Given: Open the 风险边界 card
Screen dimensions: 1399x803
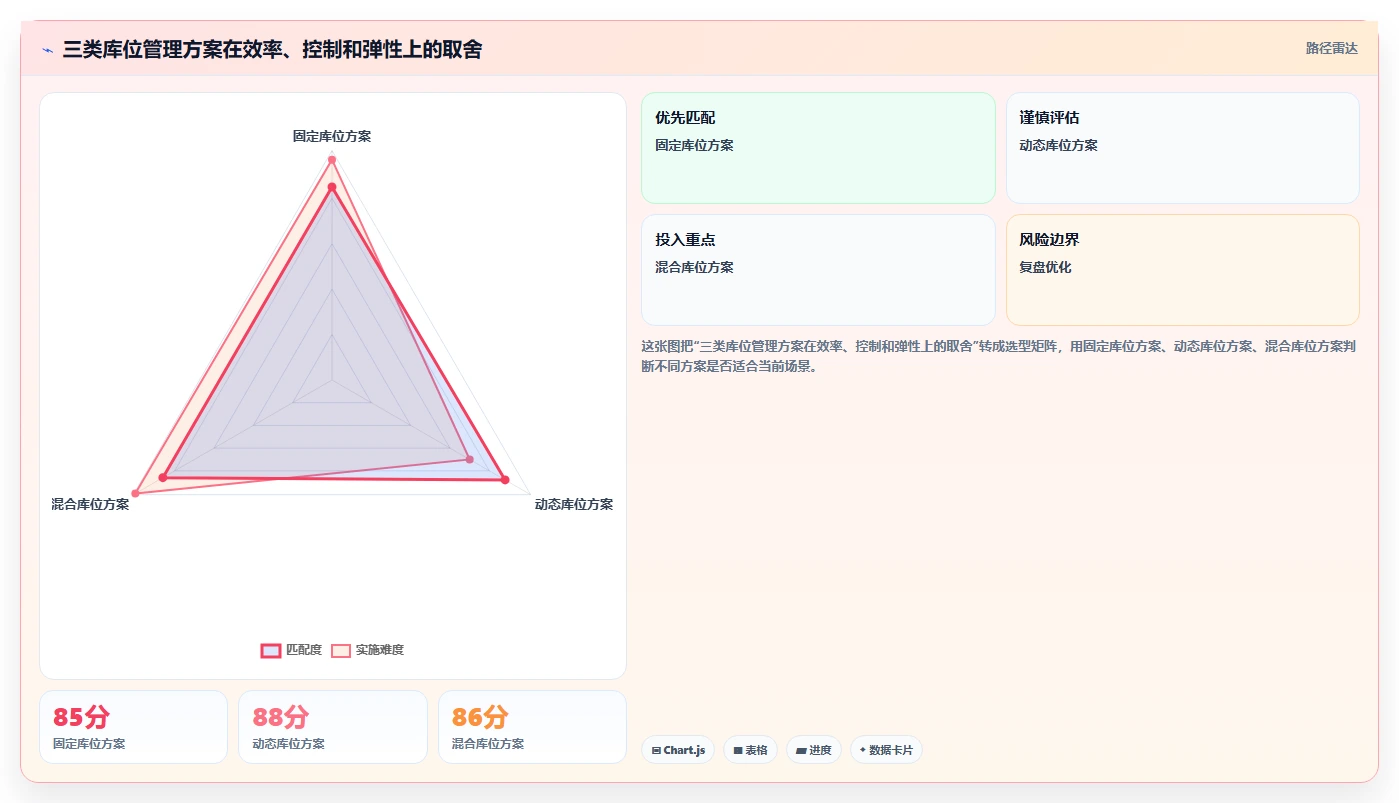Looking at the screenshot, I should point(1182,270).
